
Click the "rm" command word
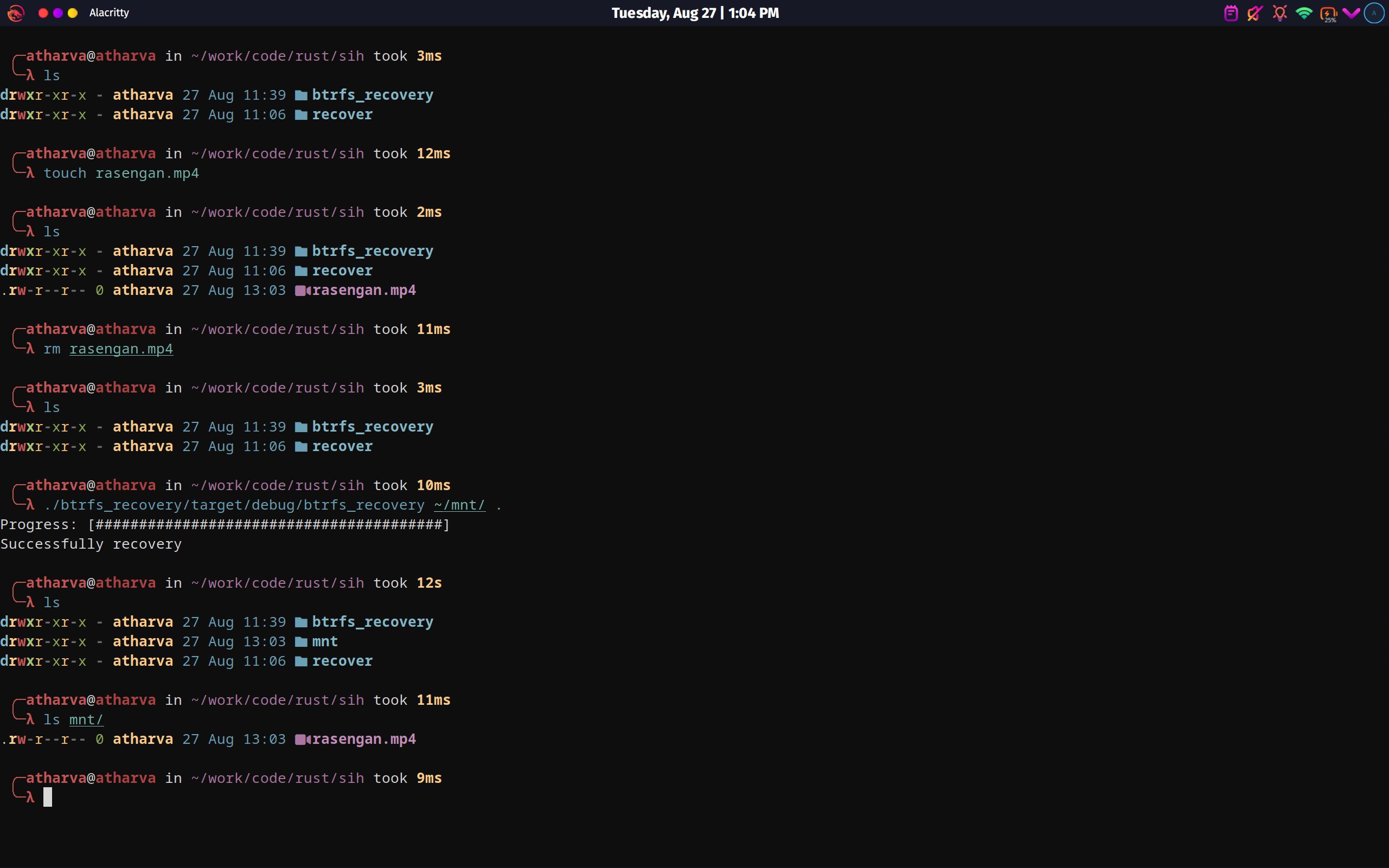52,349
